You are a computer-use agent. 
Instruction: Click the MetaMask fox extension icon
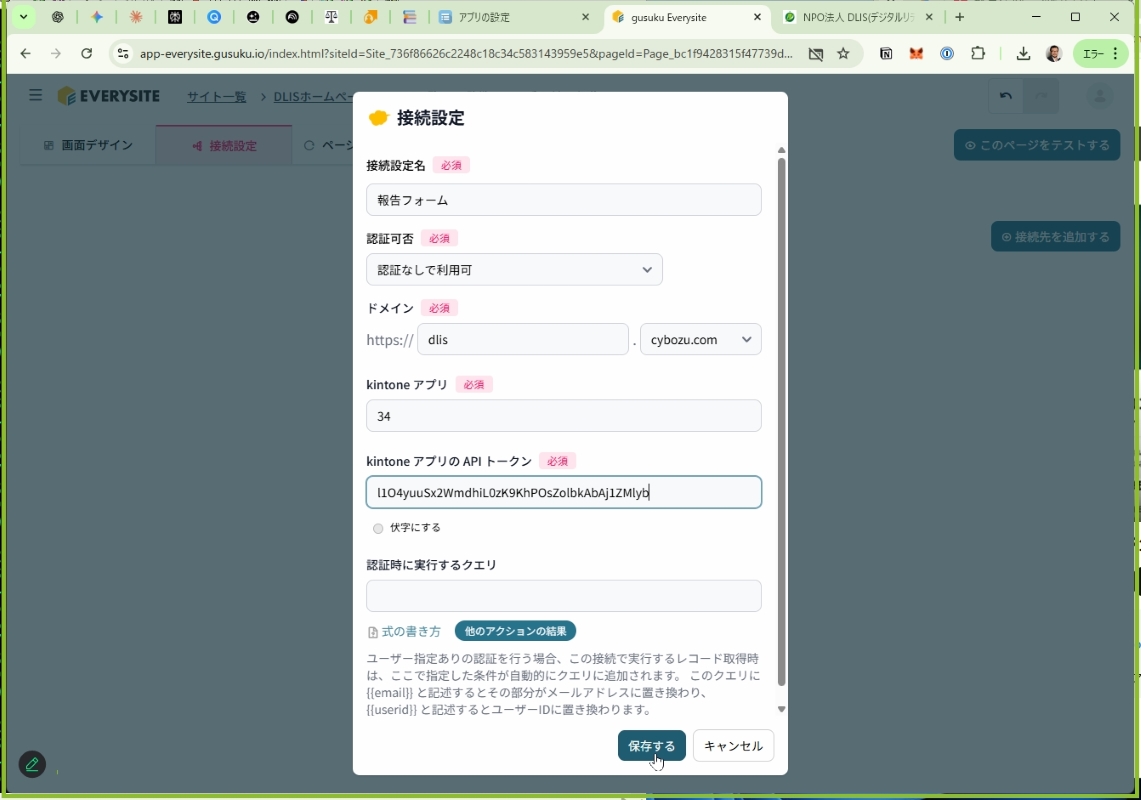pyautogui.click(x=916, y=53)
